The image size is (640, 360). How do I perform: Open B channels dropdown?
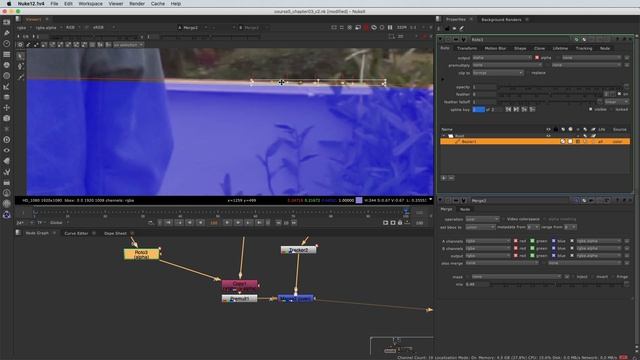coord(488,249)
